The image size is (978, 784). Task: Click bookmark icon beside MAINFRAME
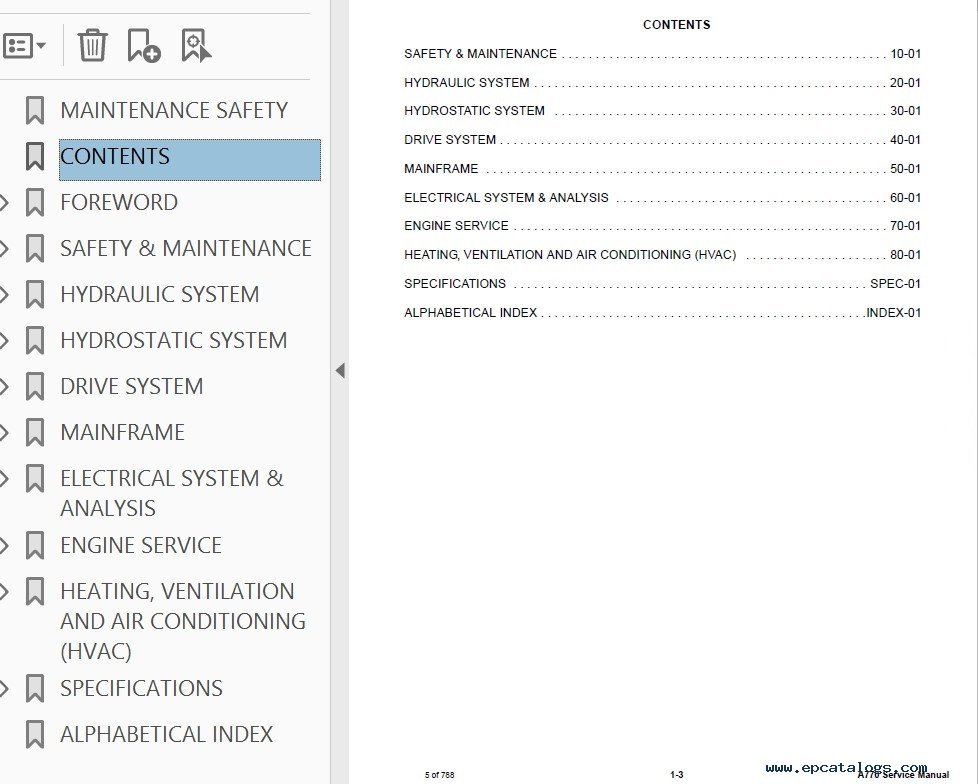click(35, 433)
